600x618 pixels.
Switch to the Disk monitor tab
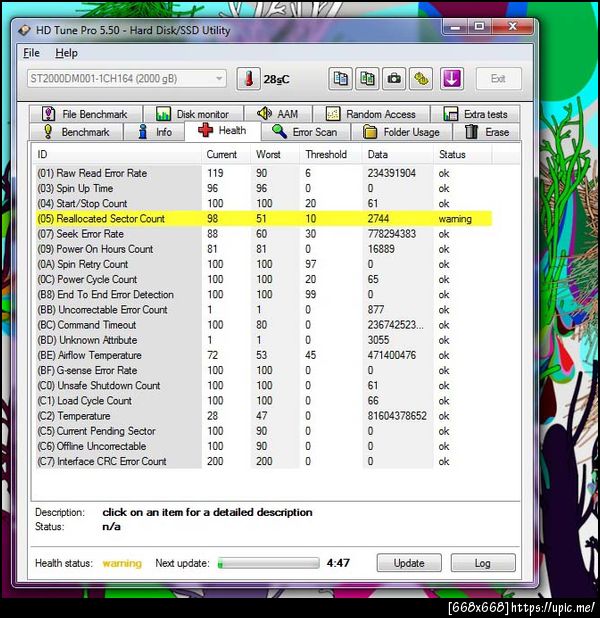(x=193, y=114)
